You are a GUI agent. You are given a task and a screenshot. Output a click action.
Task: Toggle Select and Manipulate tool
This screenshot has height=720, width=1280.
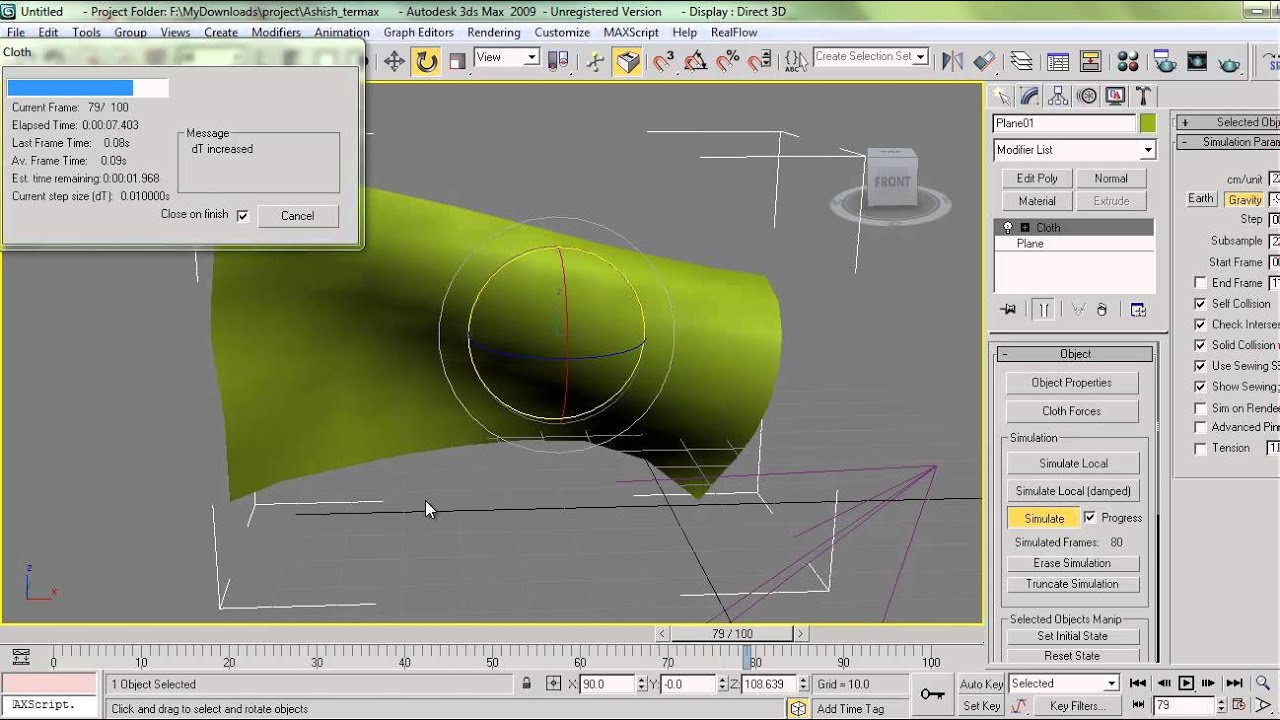[x=596, y=62]
